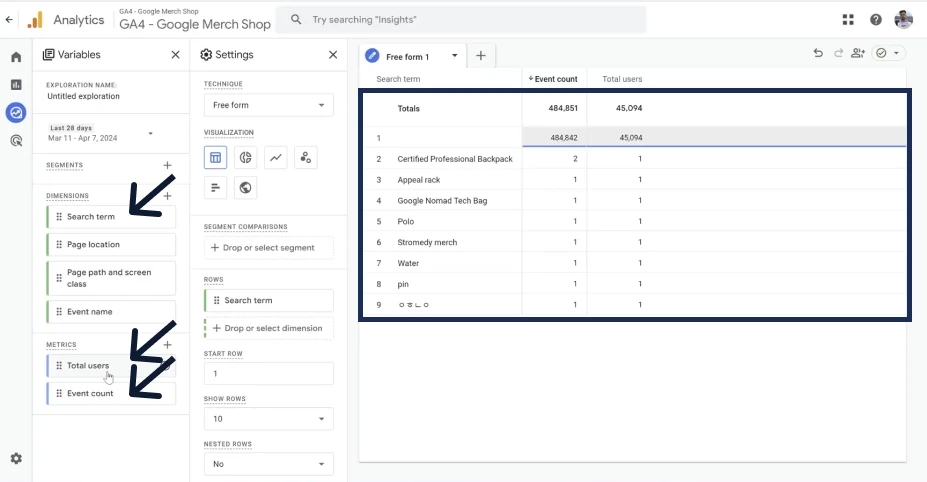The width and height of the screenshot is (927, 482).
Task: Click the Stromedy merch row
Action: click(x=633, y=242)
